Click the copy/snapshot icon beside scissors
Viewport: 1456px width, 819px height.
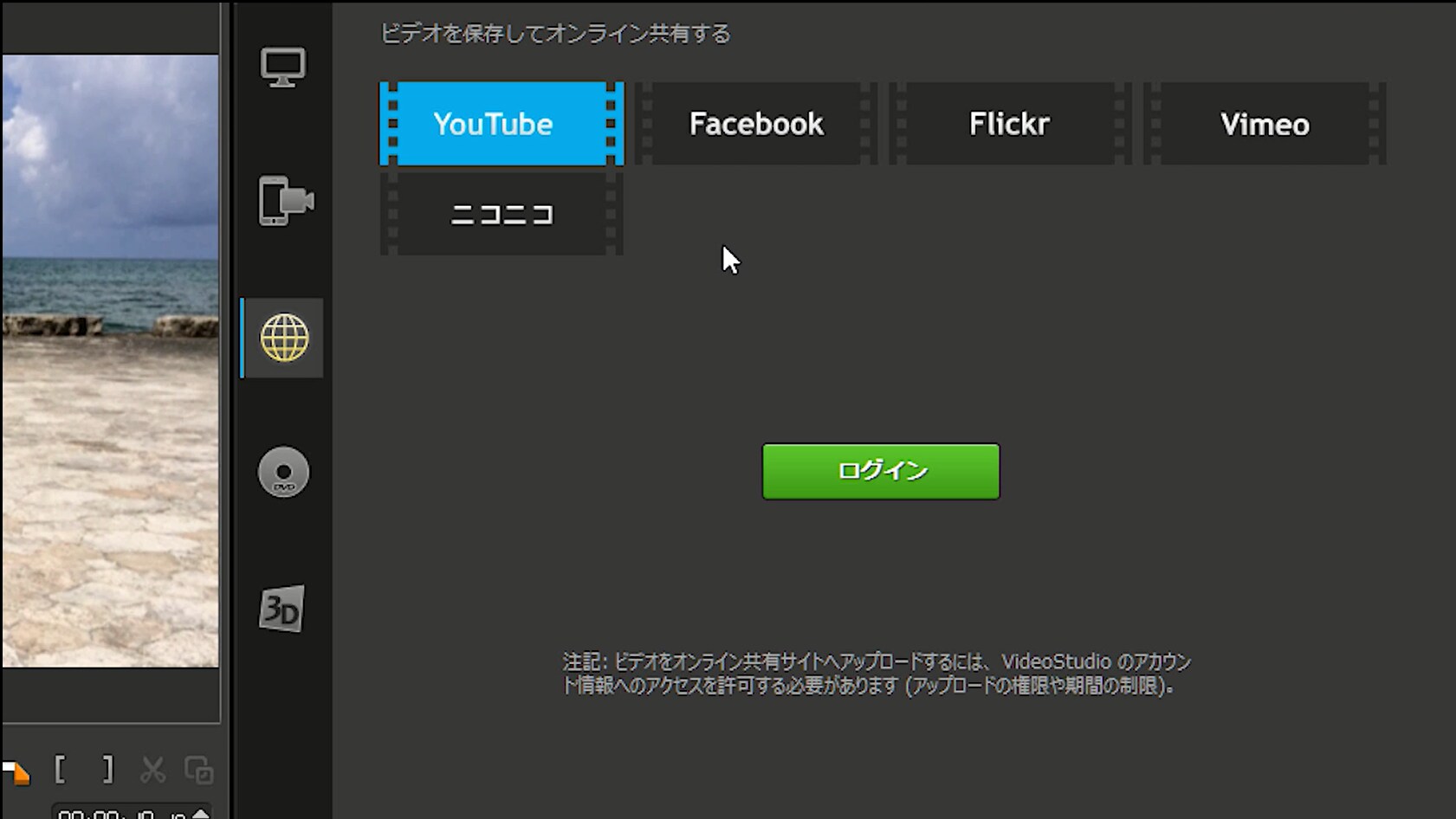(x=198, y=770)
